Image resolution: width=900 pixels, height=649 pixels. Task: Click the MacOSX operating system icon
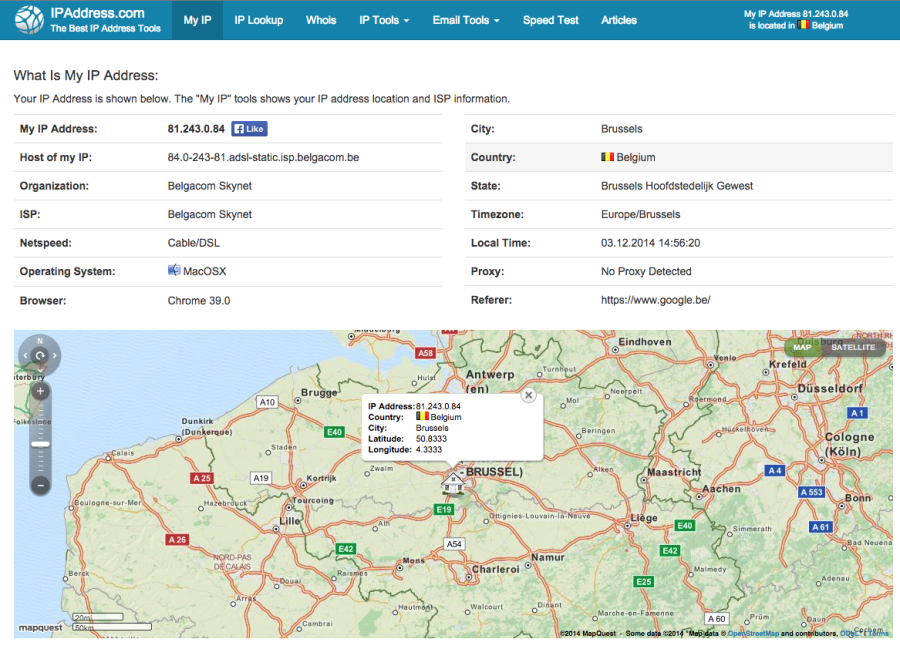pos(175,270)
